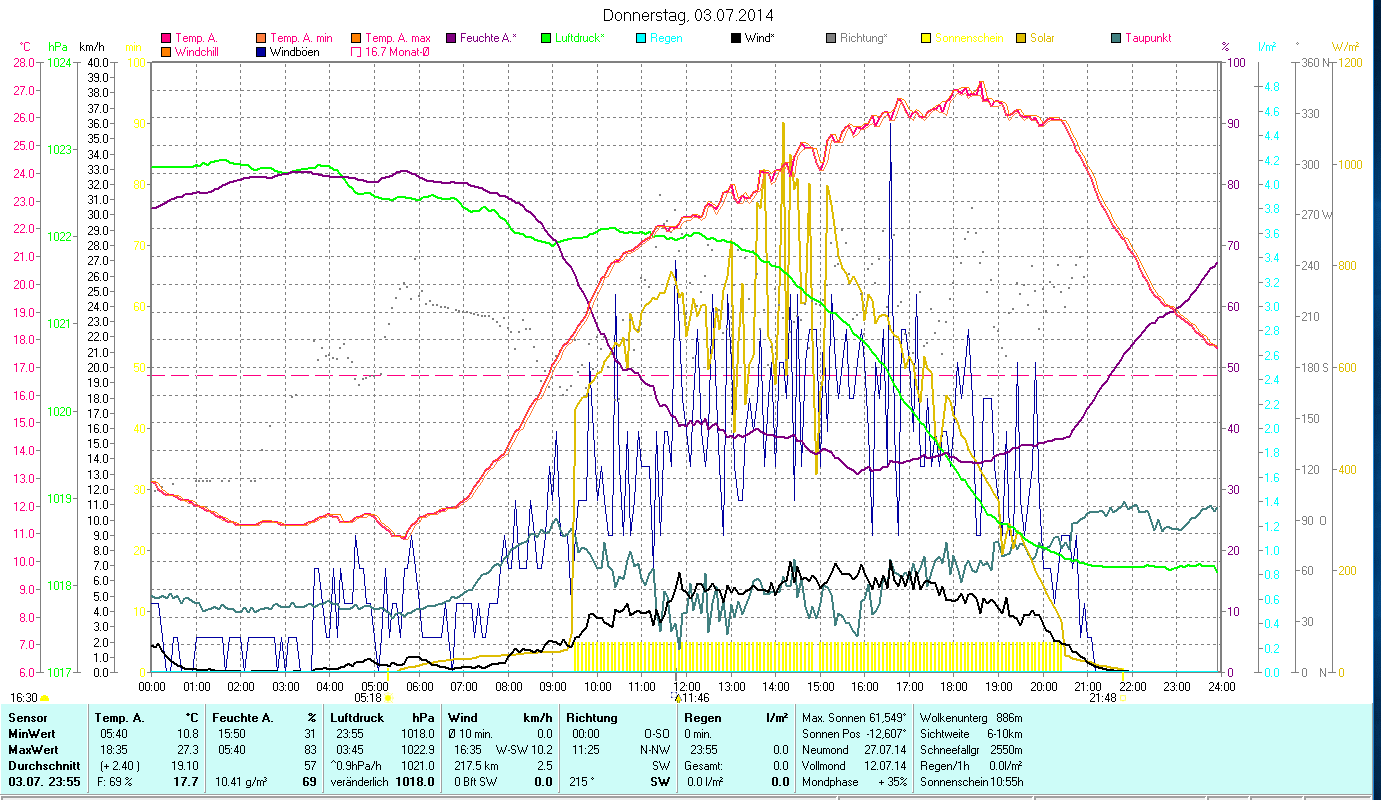The image size is (1381, 800).
Task: Click the yellow marker beside 16:30
Action: click(45, 698)
